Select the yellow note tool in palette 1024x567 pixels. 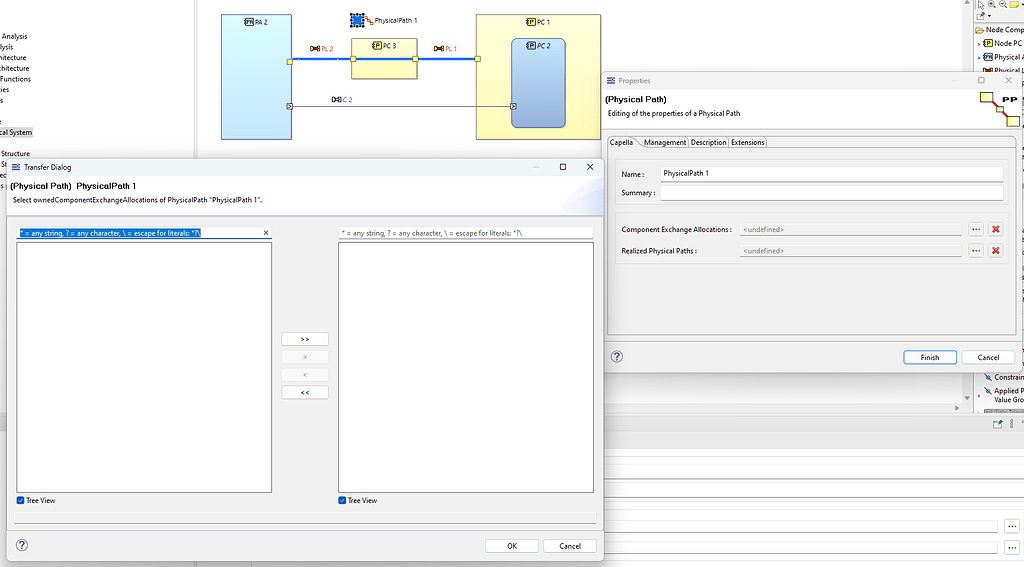click(1014, 5)
